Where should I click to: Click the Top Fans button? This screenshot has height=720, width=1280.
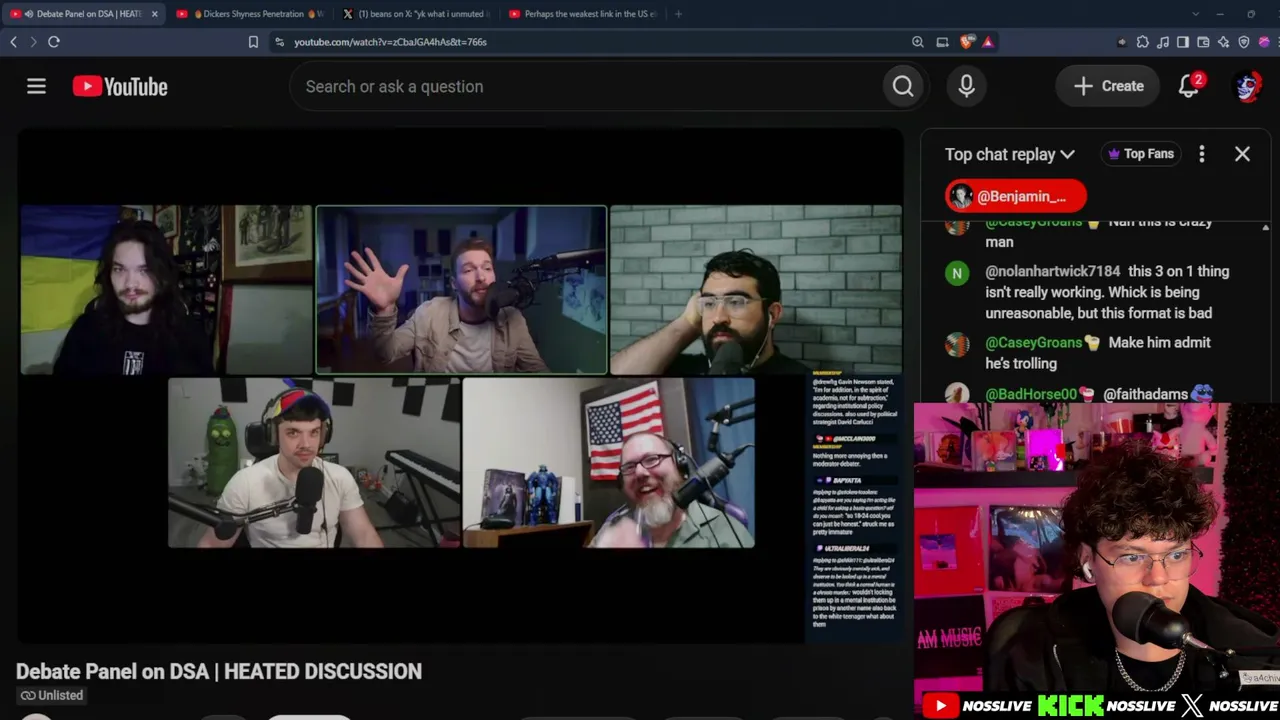pyautogui.click(x=1141, y=154)
